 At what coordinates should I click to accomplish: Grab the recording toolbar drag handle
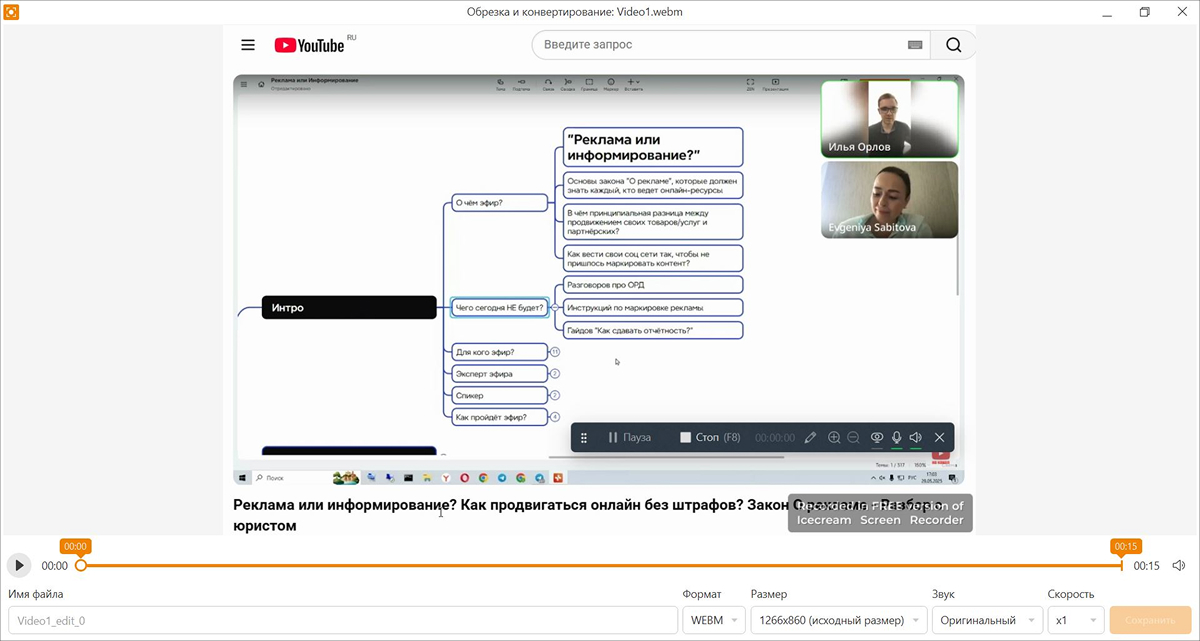584,438
